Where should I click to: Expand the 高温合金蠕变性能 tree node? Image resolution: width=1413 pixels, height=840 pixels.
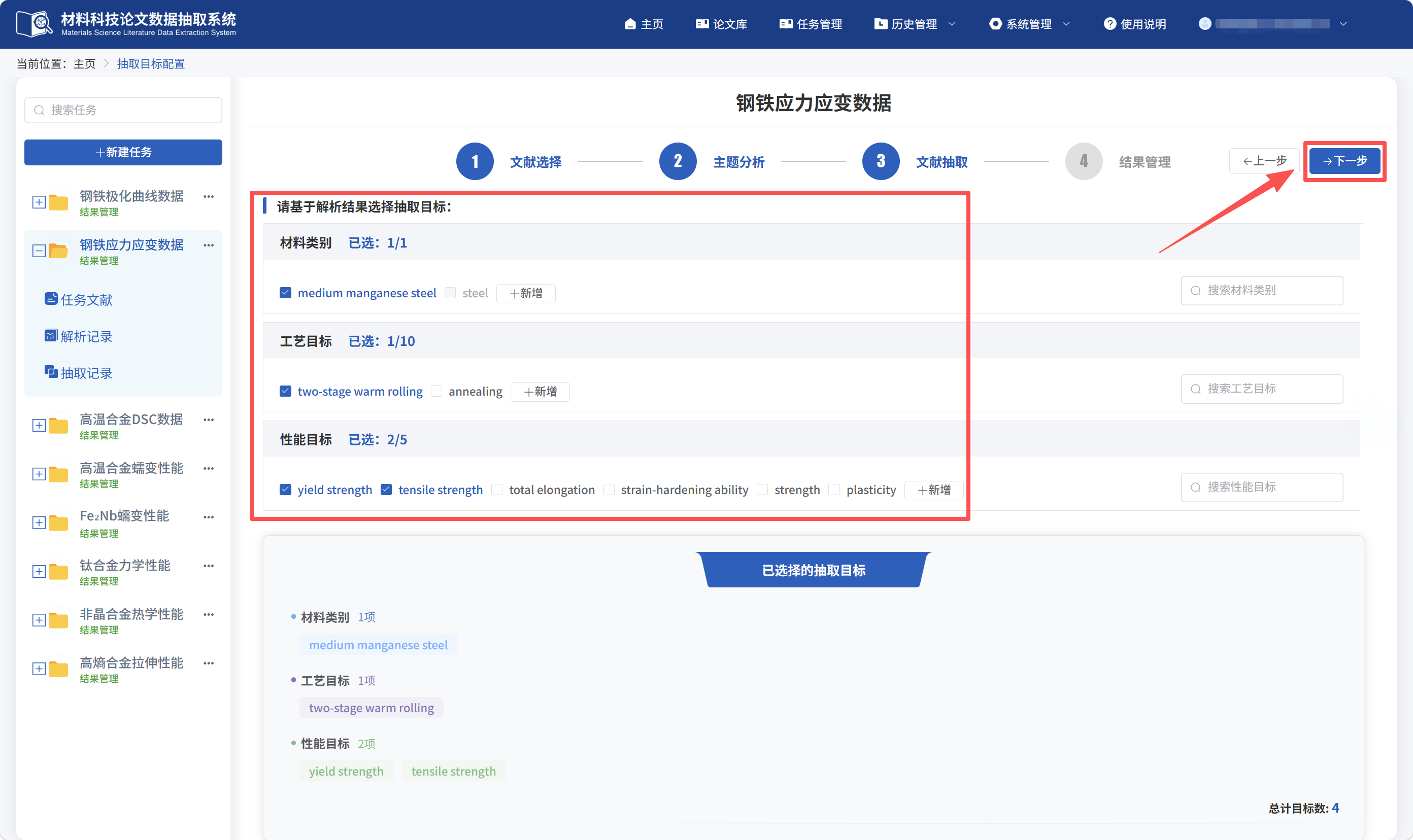[39, 474]
